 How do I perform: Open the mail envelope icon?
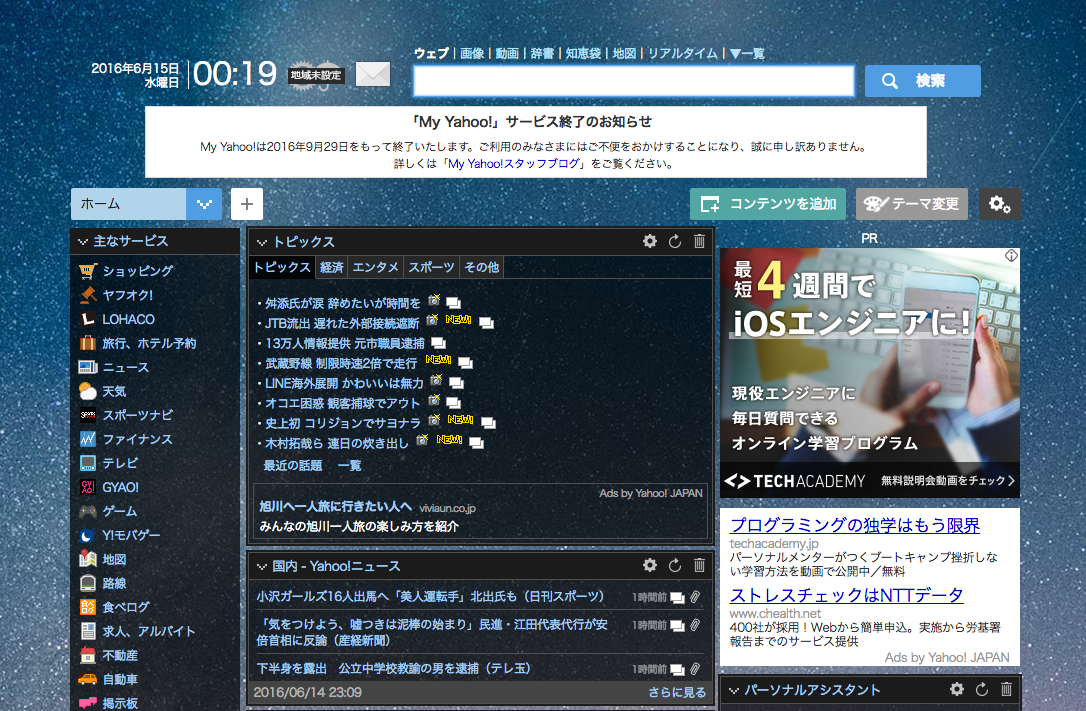tap(373, 74)
